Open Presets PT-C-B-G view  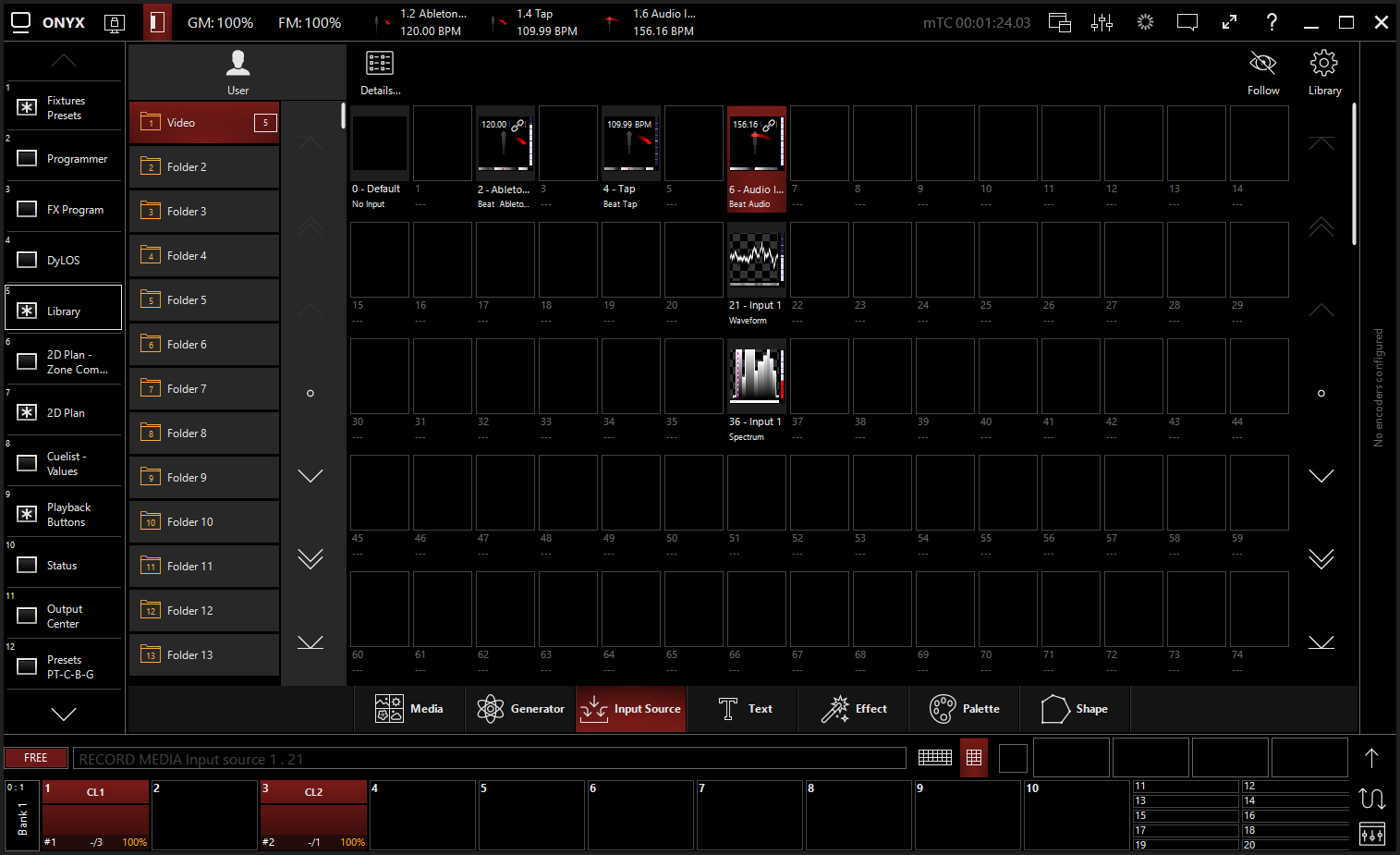tap(64, 666)
